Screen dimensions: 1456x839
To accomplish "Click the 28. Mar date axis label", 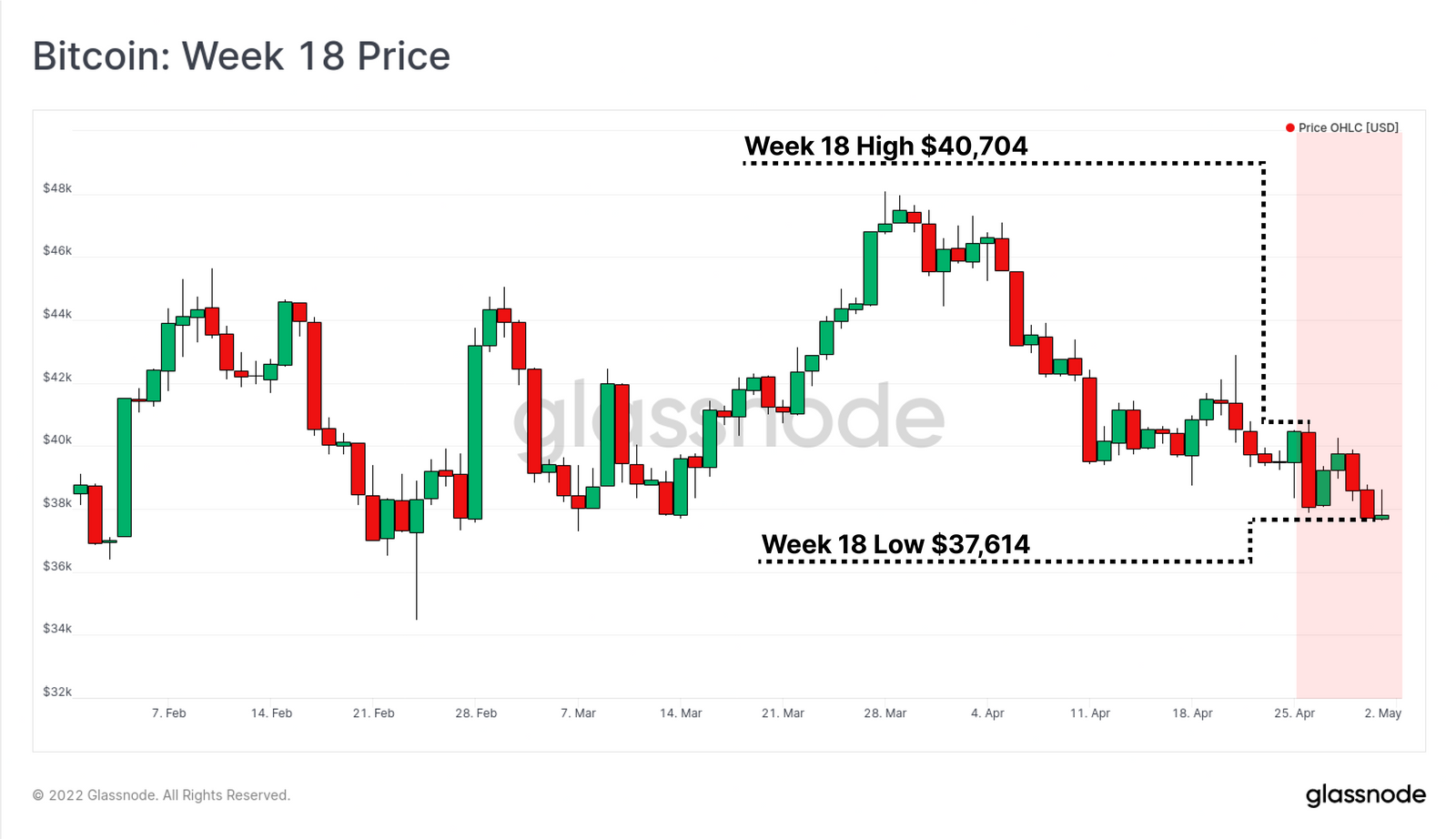I will pos(885,713).
